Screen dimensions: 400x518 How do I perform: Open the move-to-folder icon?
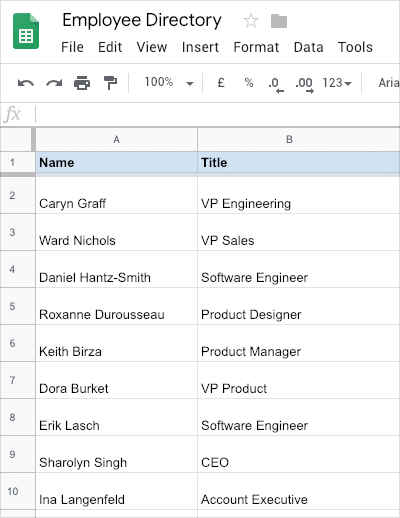coord(279,21)
